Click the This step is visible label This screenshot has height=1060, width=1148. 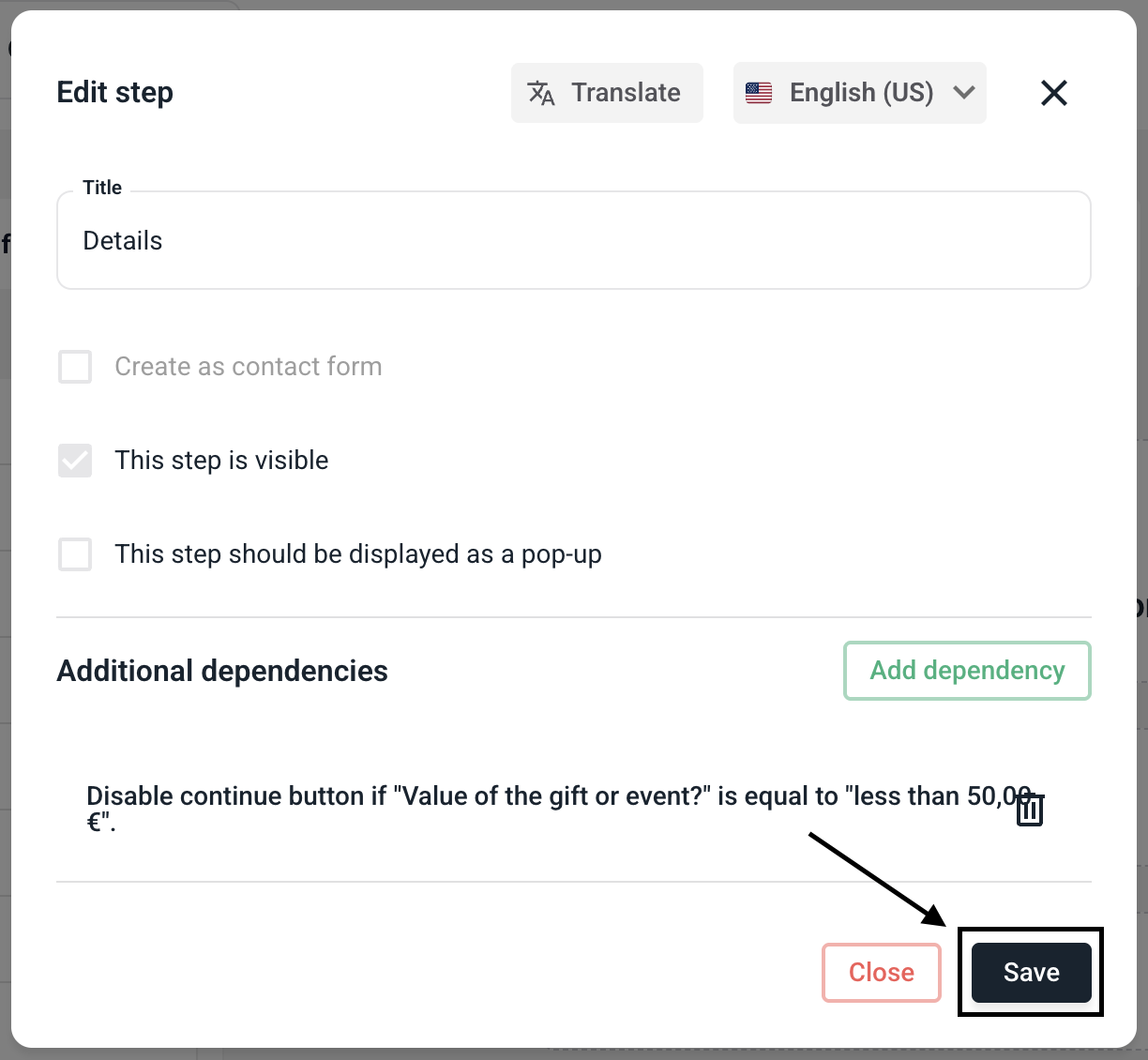[221, 461]
